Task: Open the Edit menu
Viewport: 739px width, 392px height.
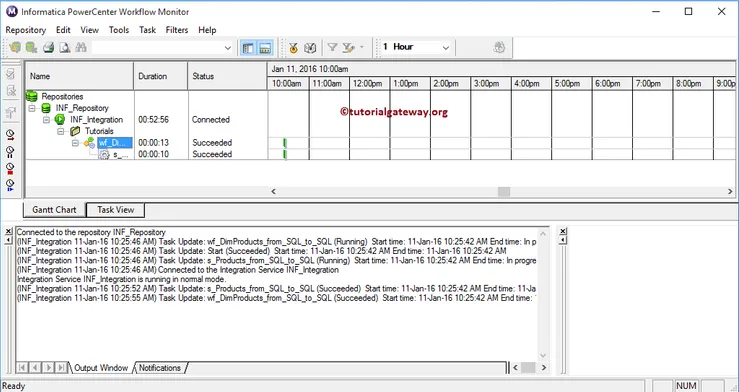Action: tap(63, 30)
